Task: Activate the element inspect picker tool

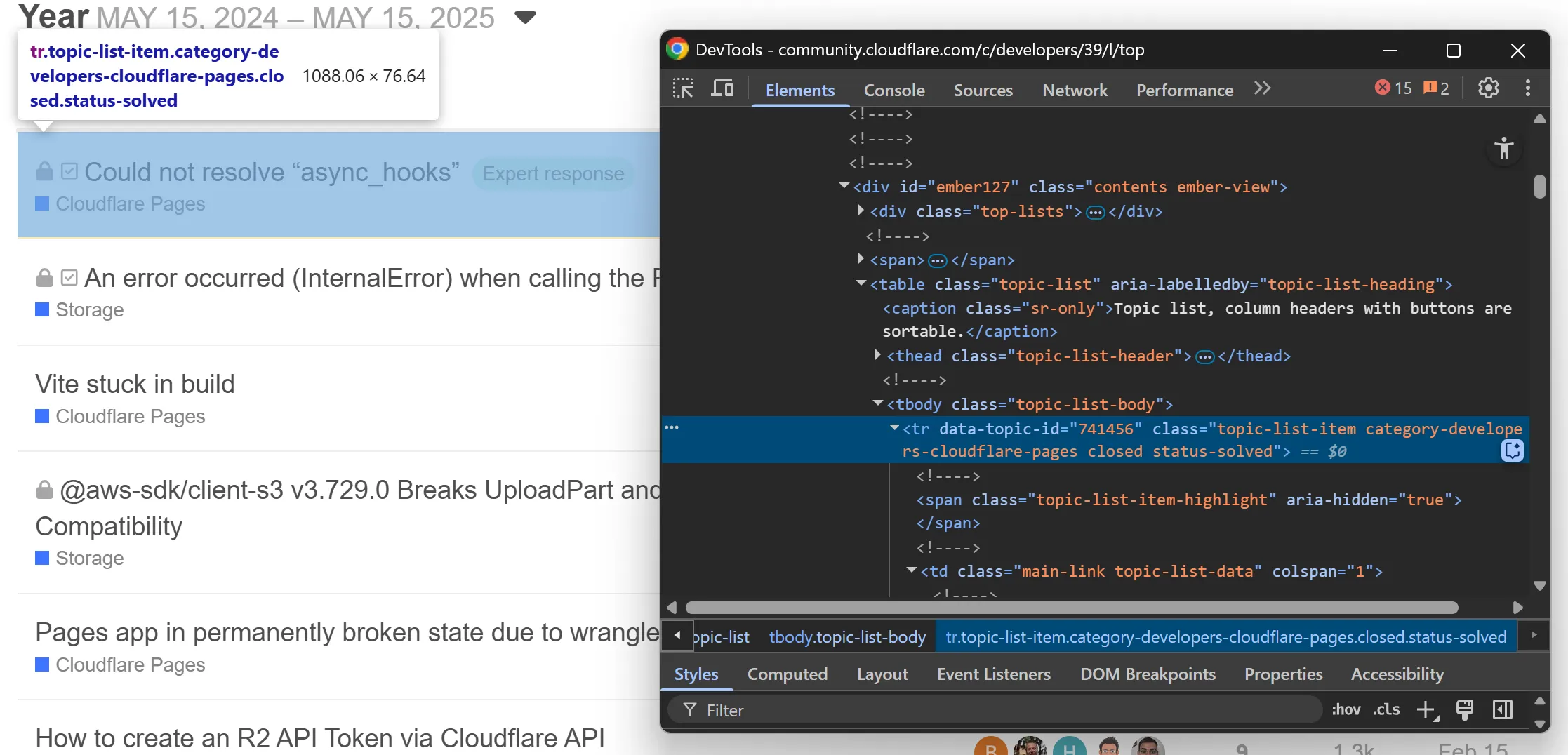Action: (x=683, y=89)
